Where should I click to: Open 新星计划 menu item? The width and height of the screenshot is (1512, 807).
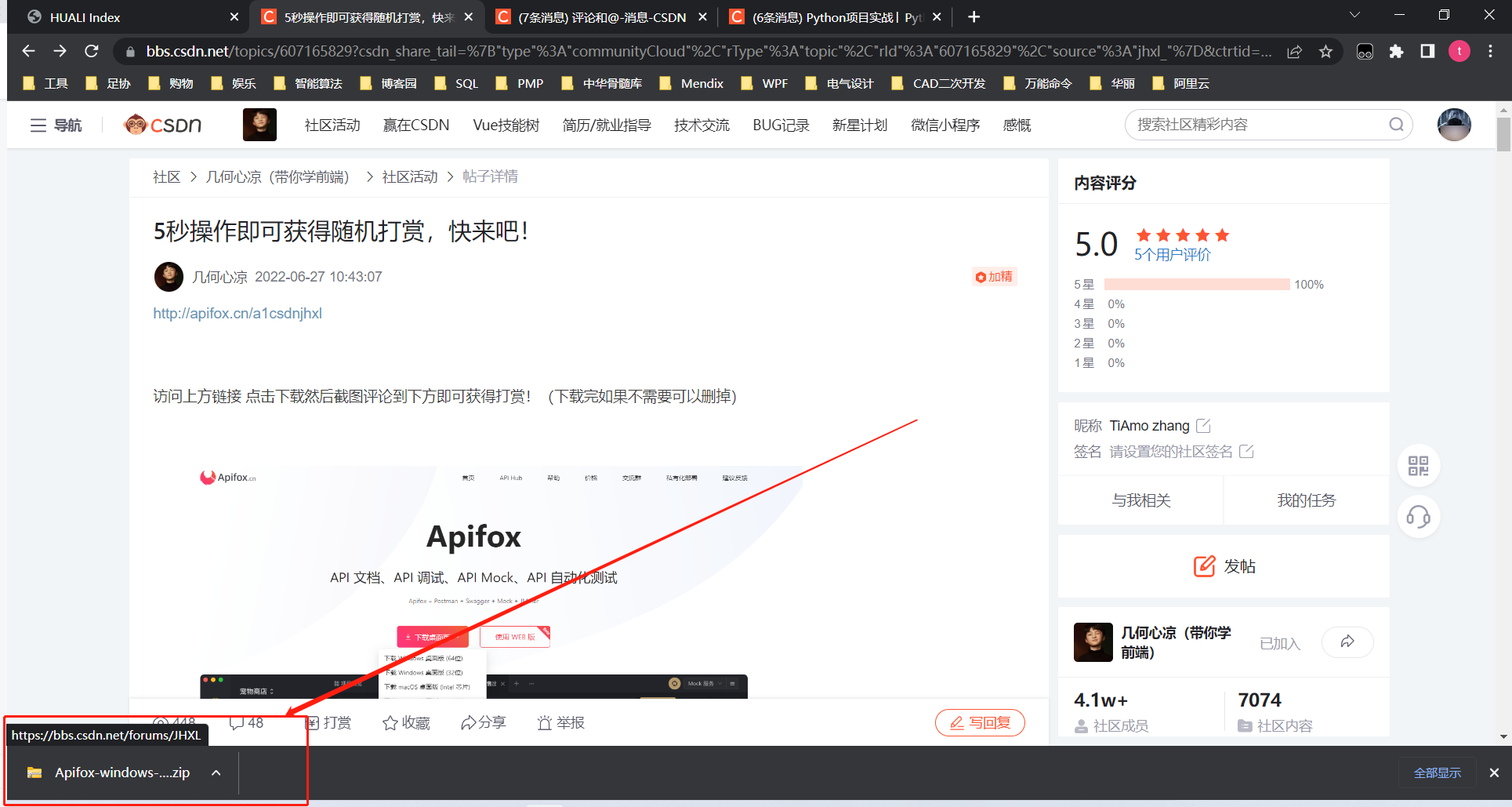pyautogui.click(x=860, y=125)
